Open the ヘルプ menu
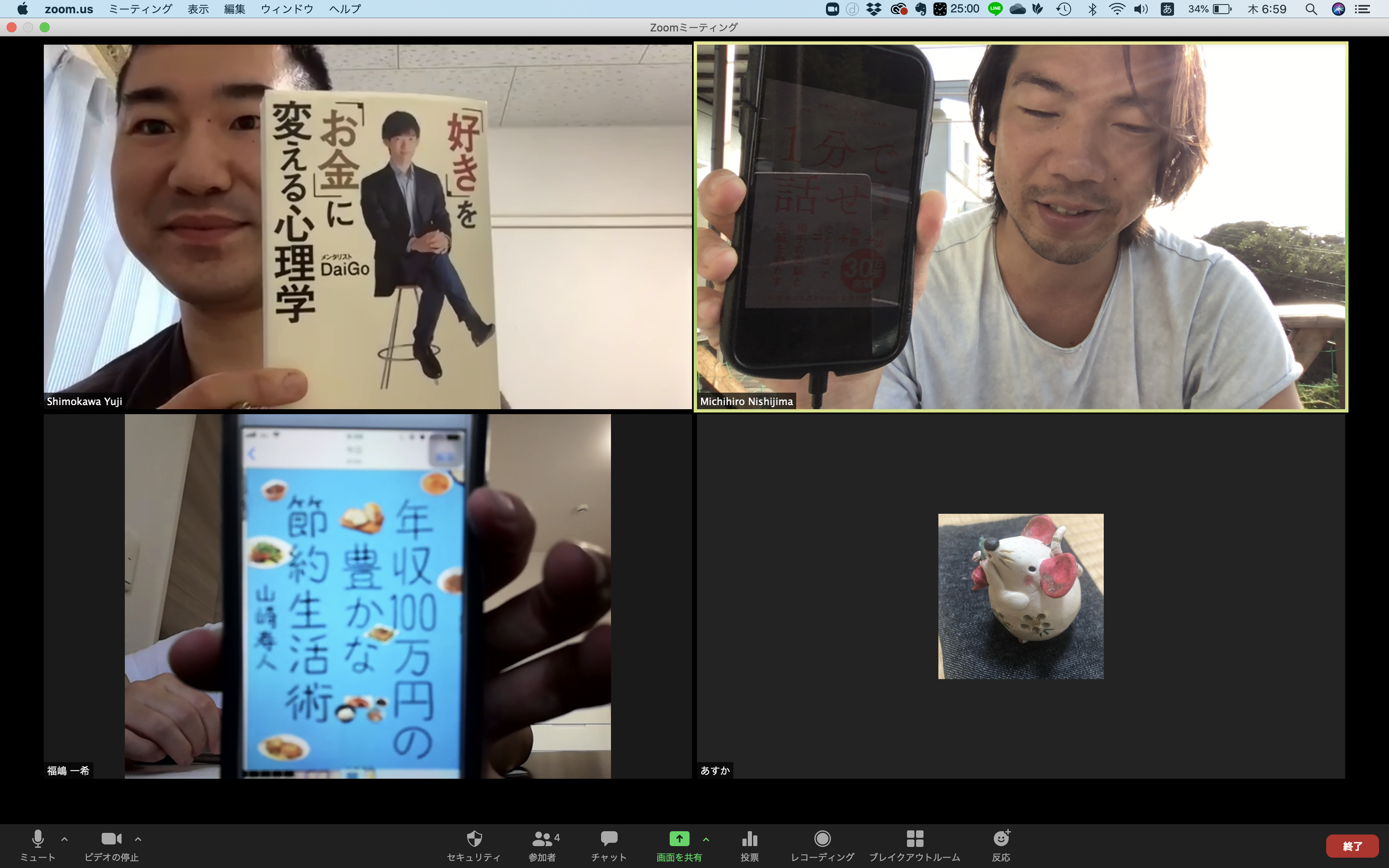The height and width of the screenshot is (868, 1389). (345, 9)
